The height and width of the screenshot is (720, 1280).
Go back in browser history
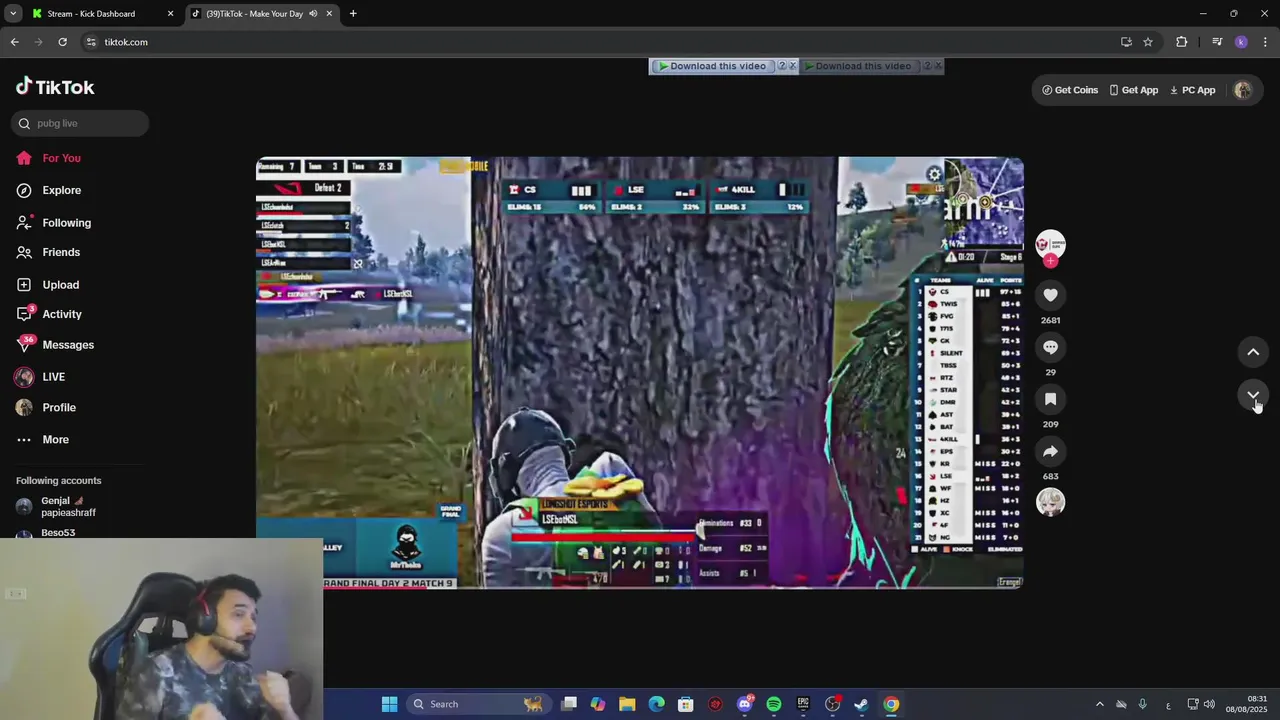pos(14,42)
